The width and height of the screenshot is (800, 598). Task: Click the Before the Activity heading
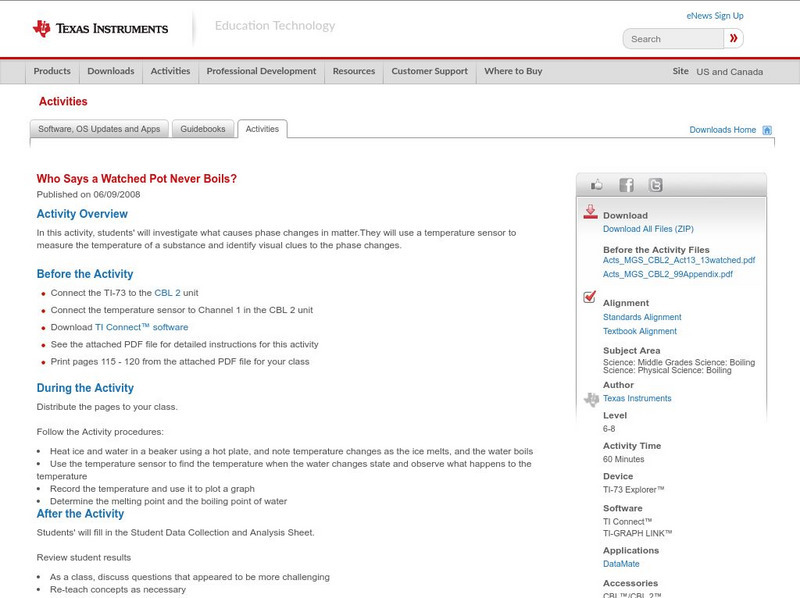click(85, 274)
